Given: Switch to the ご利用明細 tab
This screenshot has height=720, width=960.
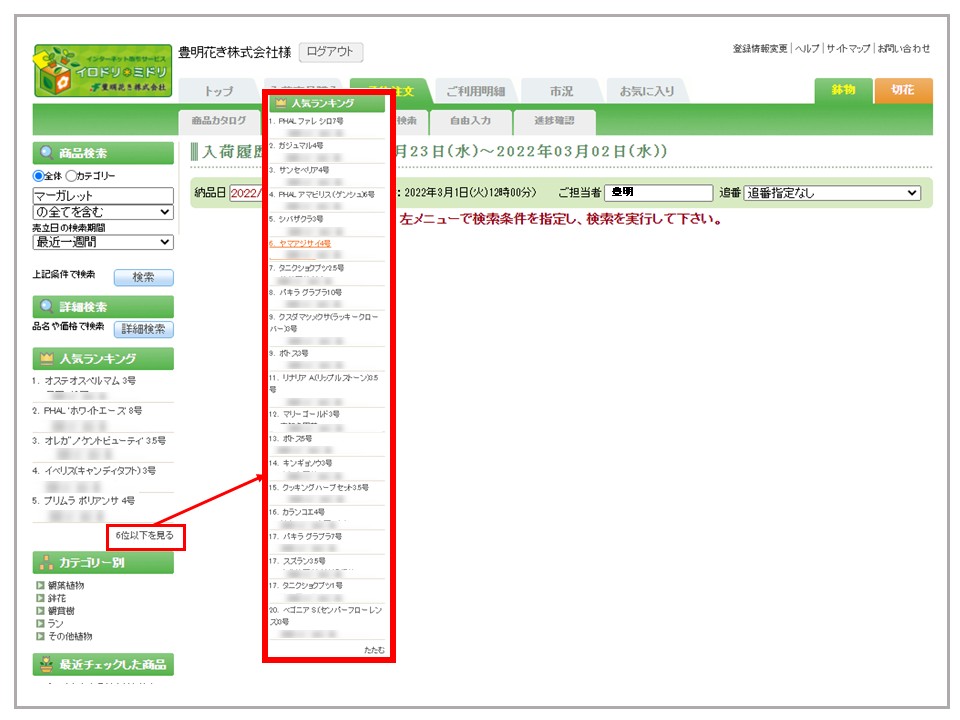Looking at the screenshot, I should [474, 91].
